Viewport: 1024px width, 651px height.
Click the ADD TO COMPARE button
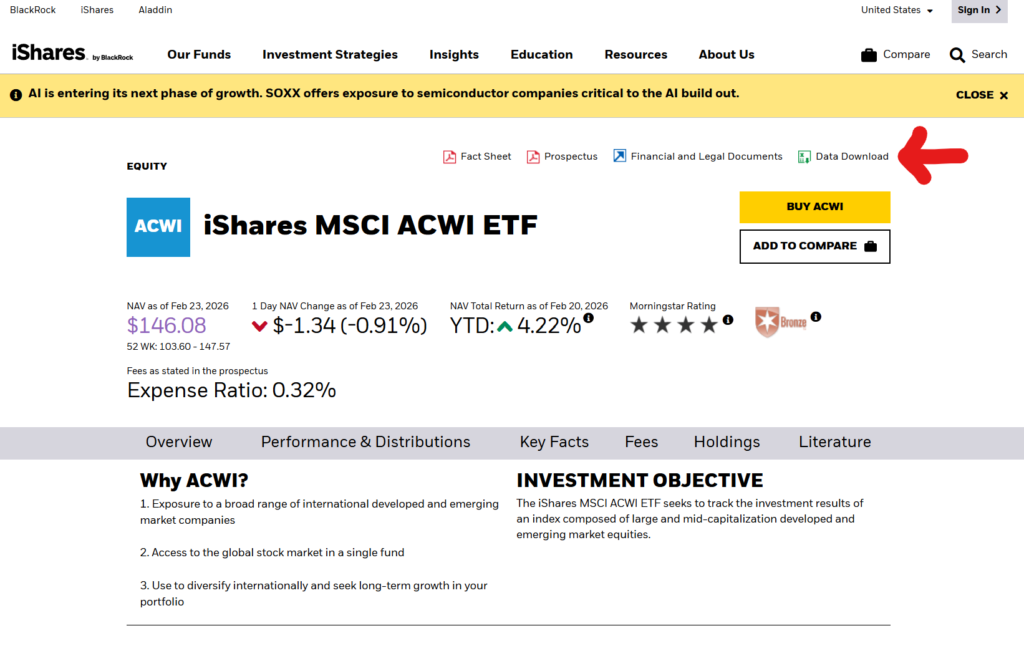[x=814, y=246]
